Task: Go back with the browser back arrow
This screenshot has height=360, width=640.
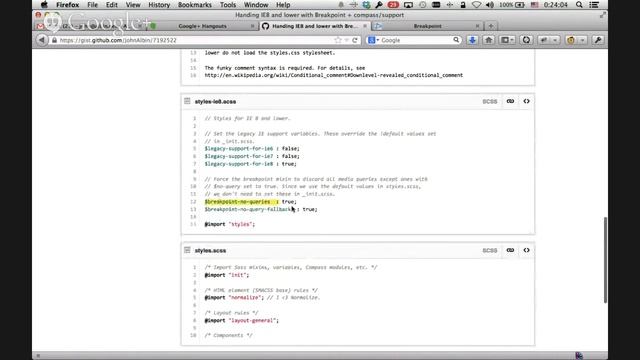Action: (x=41, y=40)
